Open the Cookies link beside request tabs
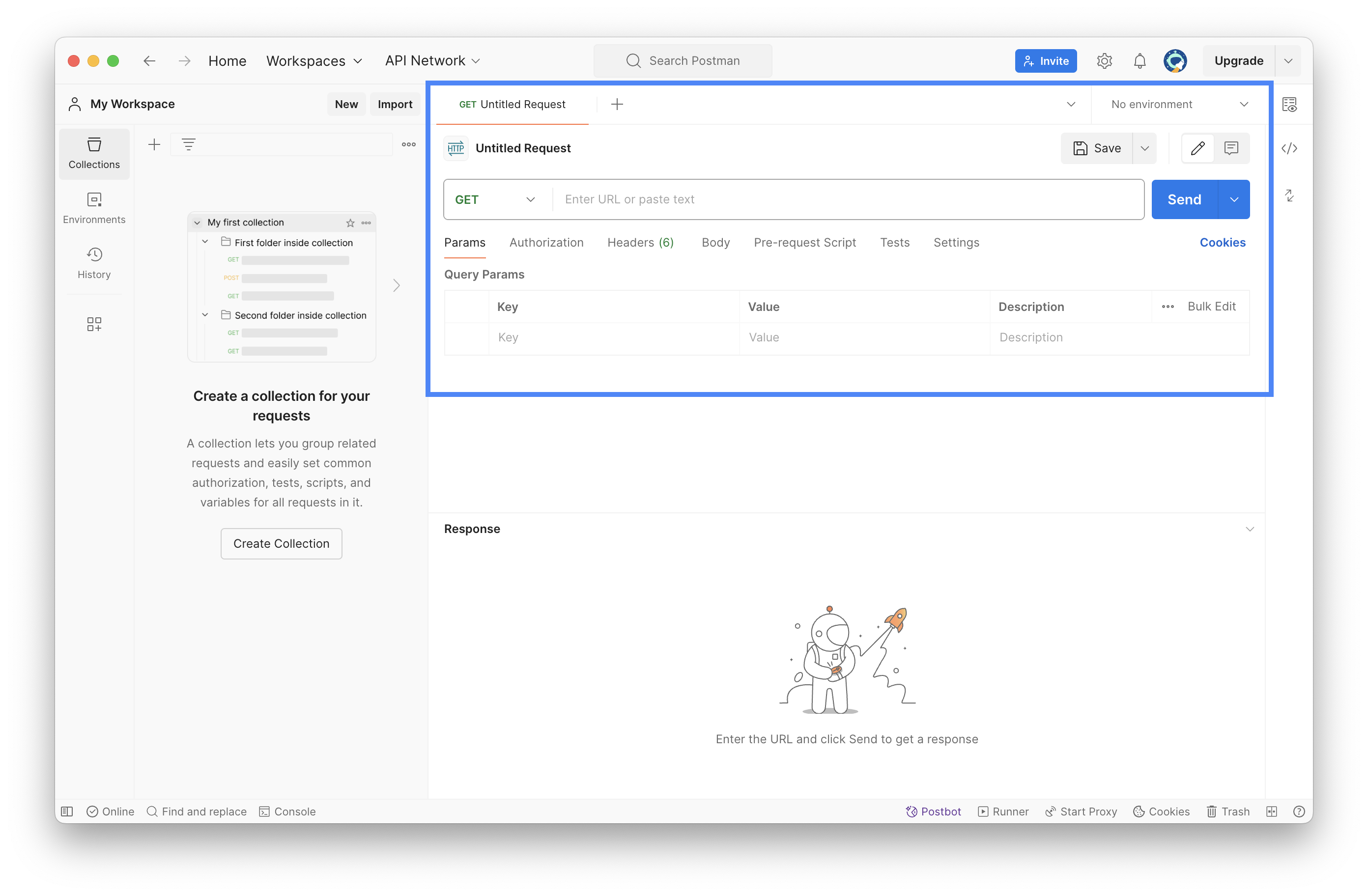This screenshot has height=896, width=1368. coord(1222,243)
